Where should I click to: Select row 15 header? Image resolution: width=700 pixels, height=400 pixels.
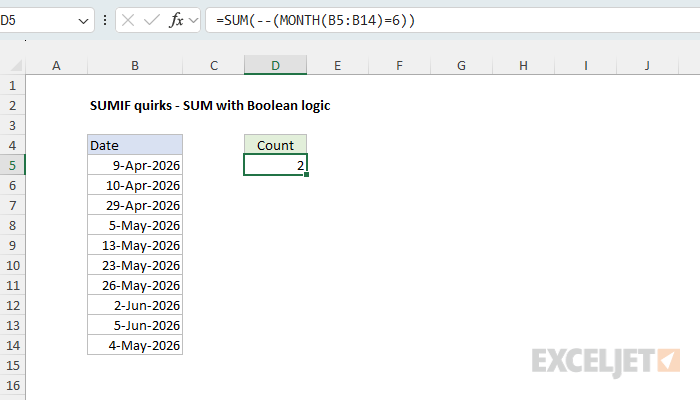point(12,366)
